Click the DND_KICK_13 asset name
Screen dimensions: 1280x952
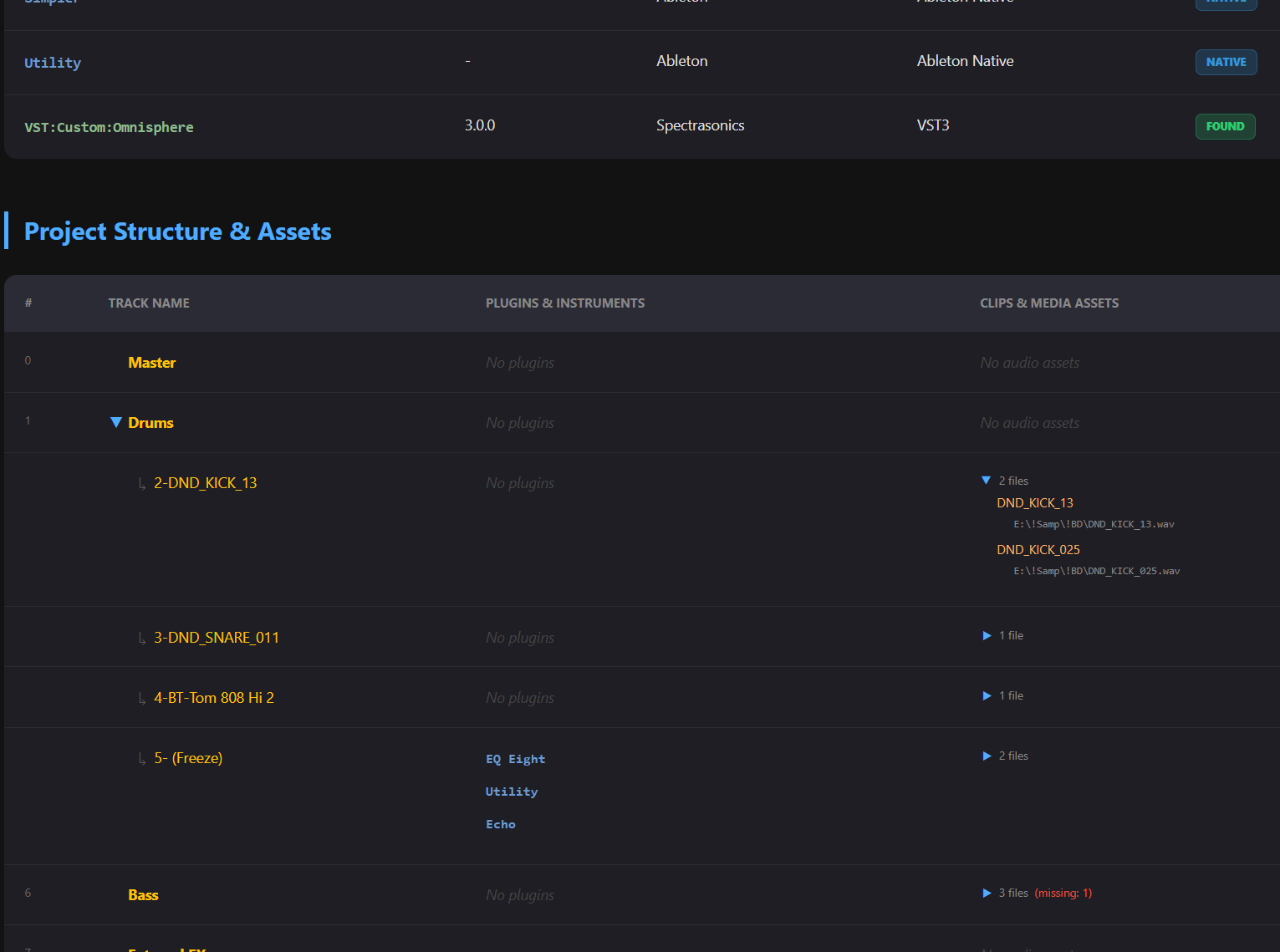pyautogui.click(x=1034, y=503)
